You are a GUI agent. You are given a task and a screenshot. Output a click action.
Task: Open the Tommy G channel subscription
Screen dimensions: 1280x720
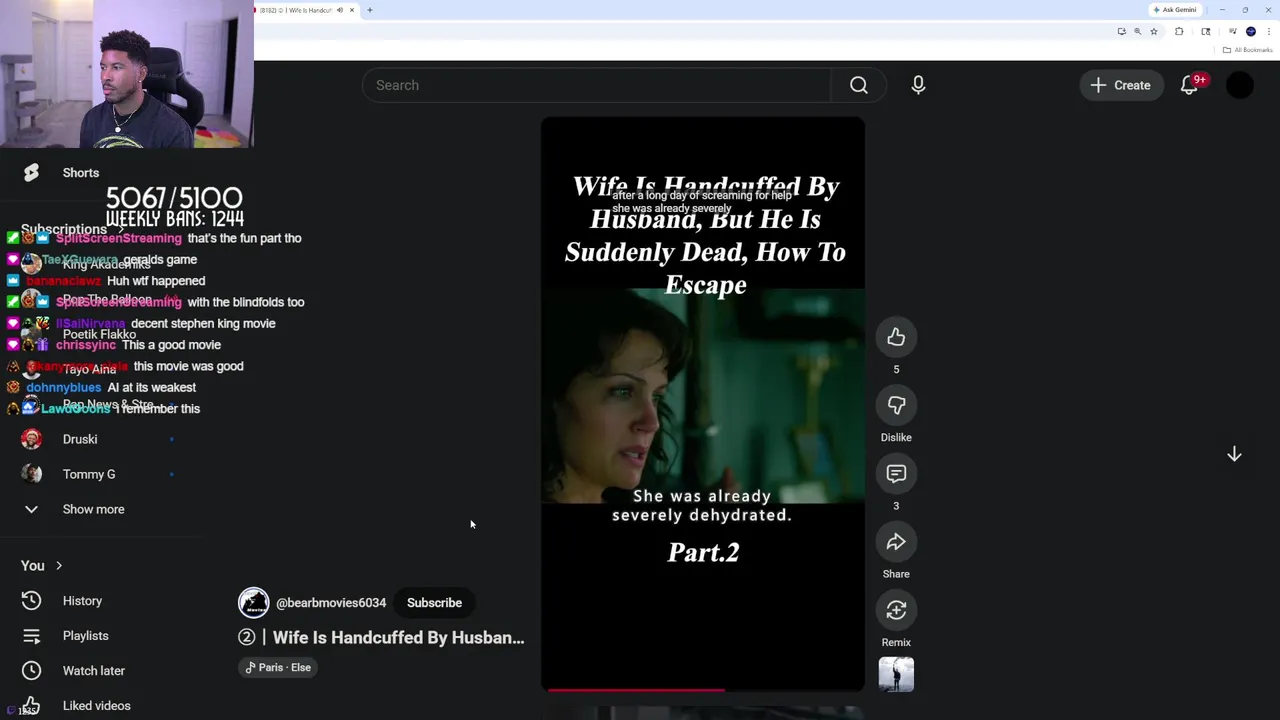click(x=89, y=474)
